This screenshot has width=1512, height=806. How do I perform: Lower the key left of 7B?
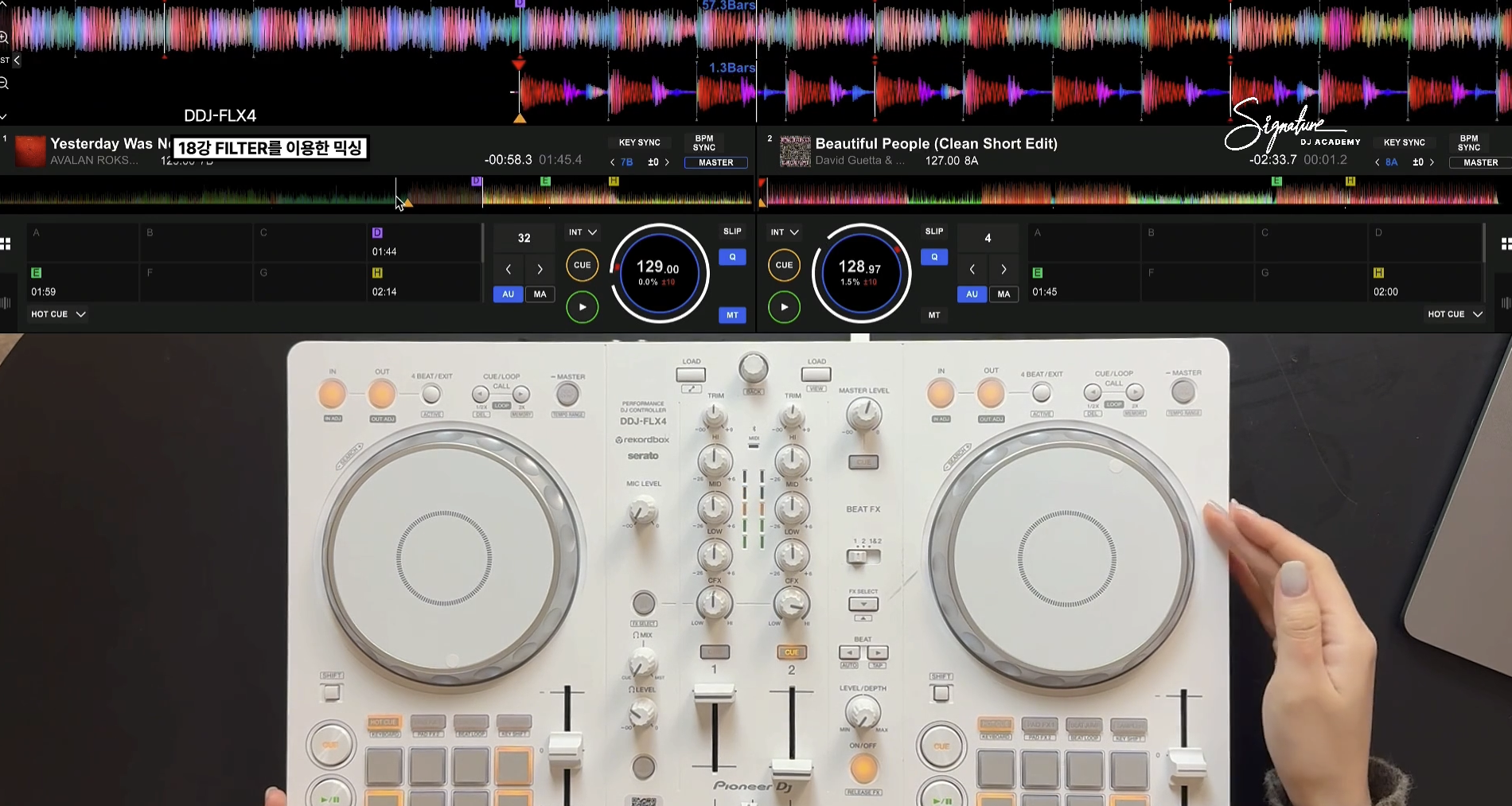pos(613,162)
